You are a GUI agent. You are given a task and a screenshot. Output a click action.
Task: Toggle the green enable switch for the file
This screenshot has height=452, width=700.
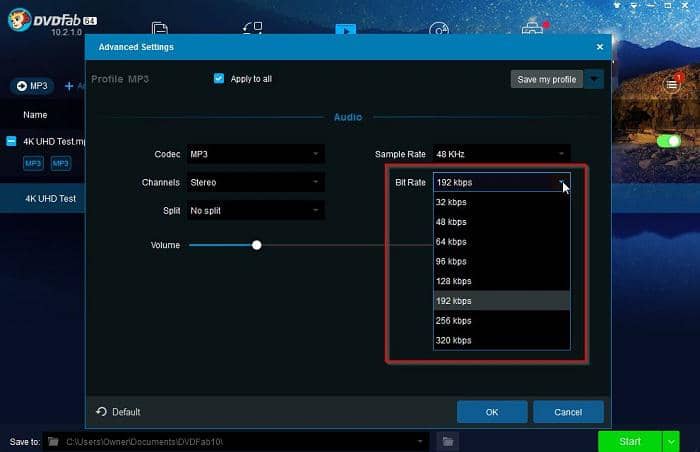668,142
